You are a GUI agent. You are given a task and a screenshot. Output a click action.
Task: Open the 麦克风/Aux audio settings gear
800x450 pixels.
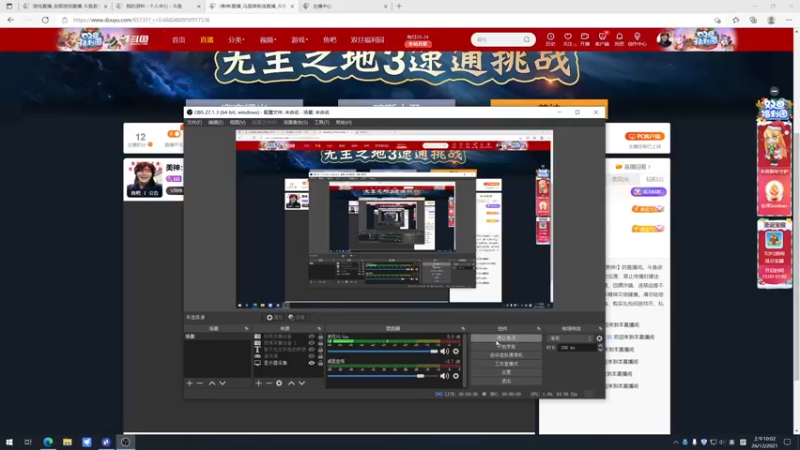pos(456,351)
